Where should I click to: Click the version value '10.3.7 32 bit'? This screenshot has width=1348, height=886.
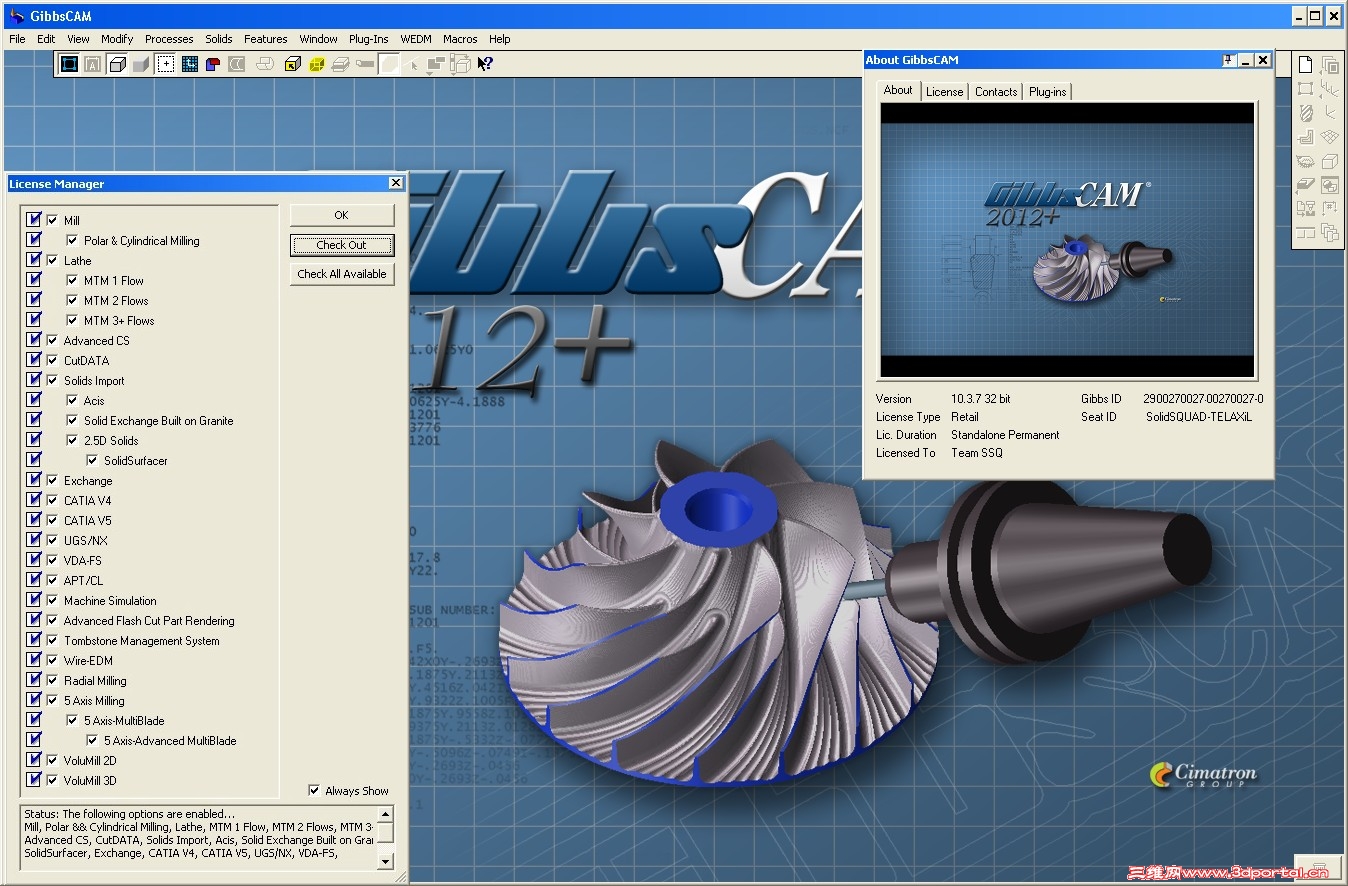[x=981, y=398]
